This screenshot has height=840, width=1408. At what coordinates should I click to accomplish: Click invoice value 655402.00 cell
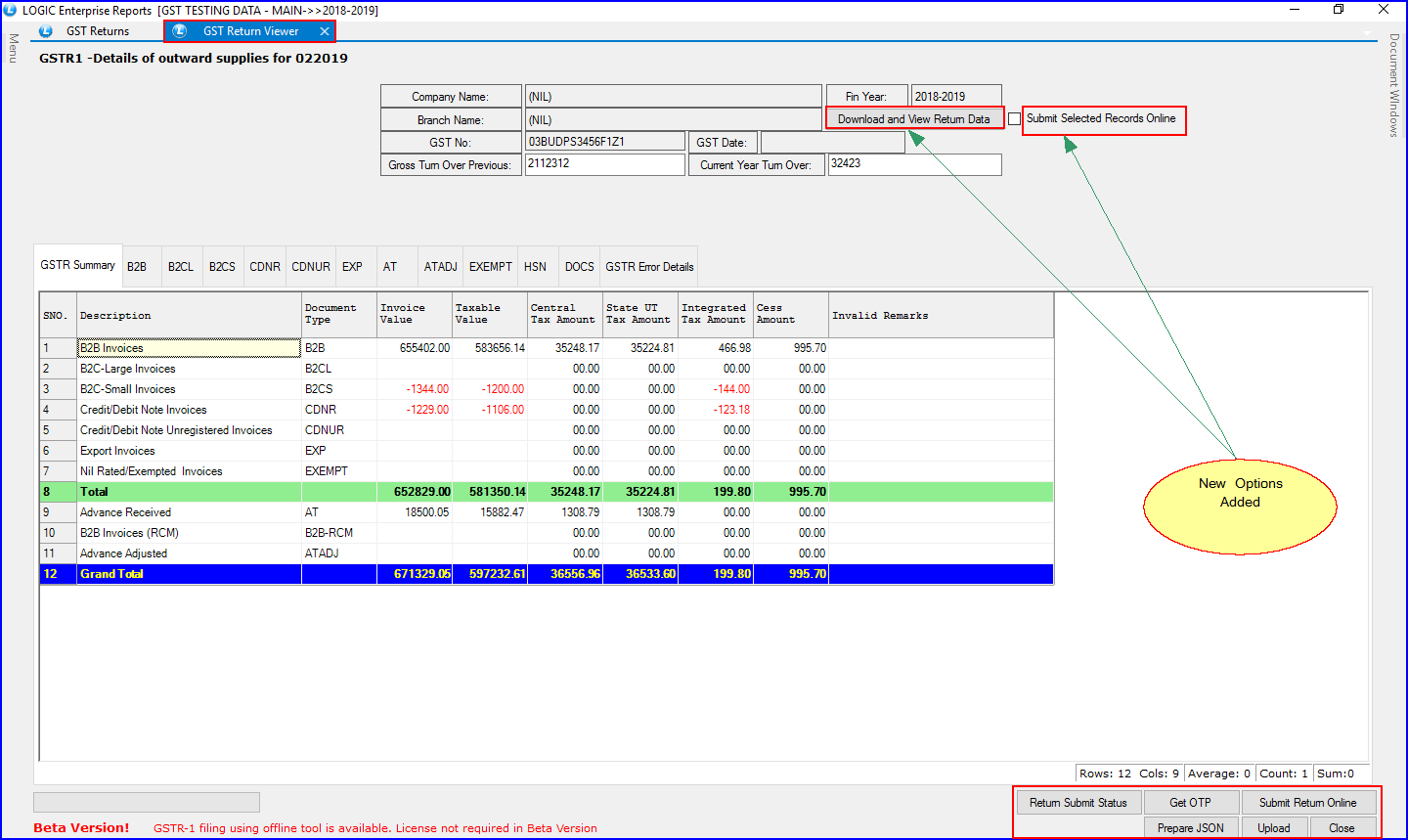point(415,348)
